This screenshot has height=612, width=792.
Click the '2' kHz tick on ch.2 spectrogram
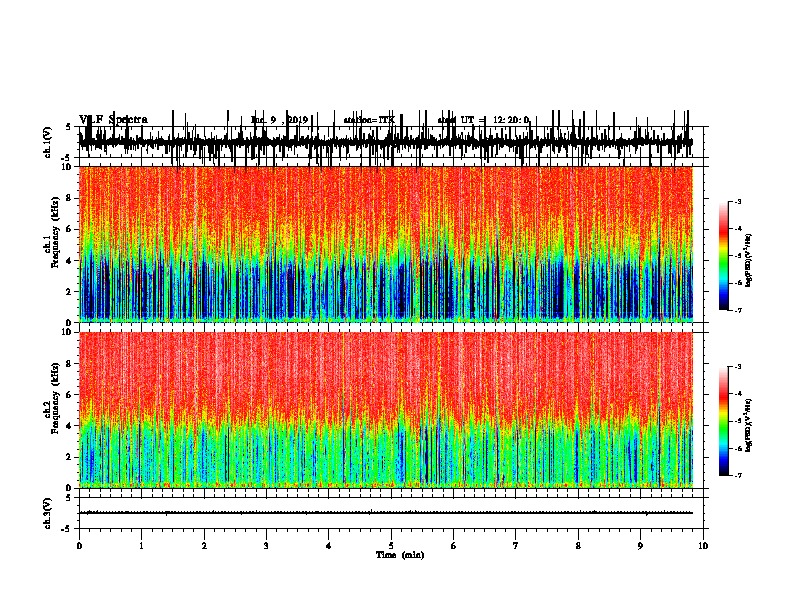tap(70, 457)
